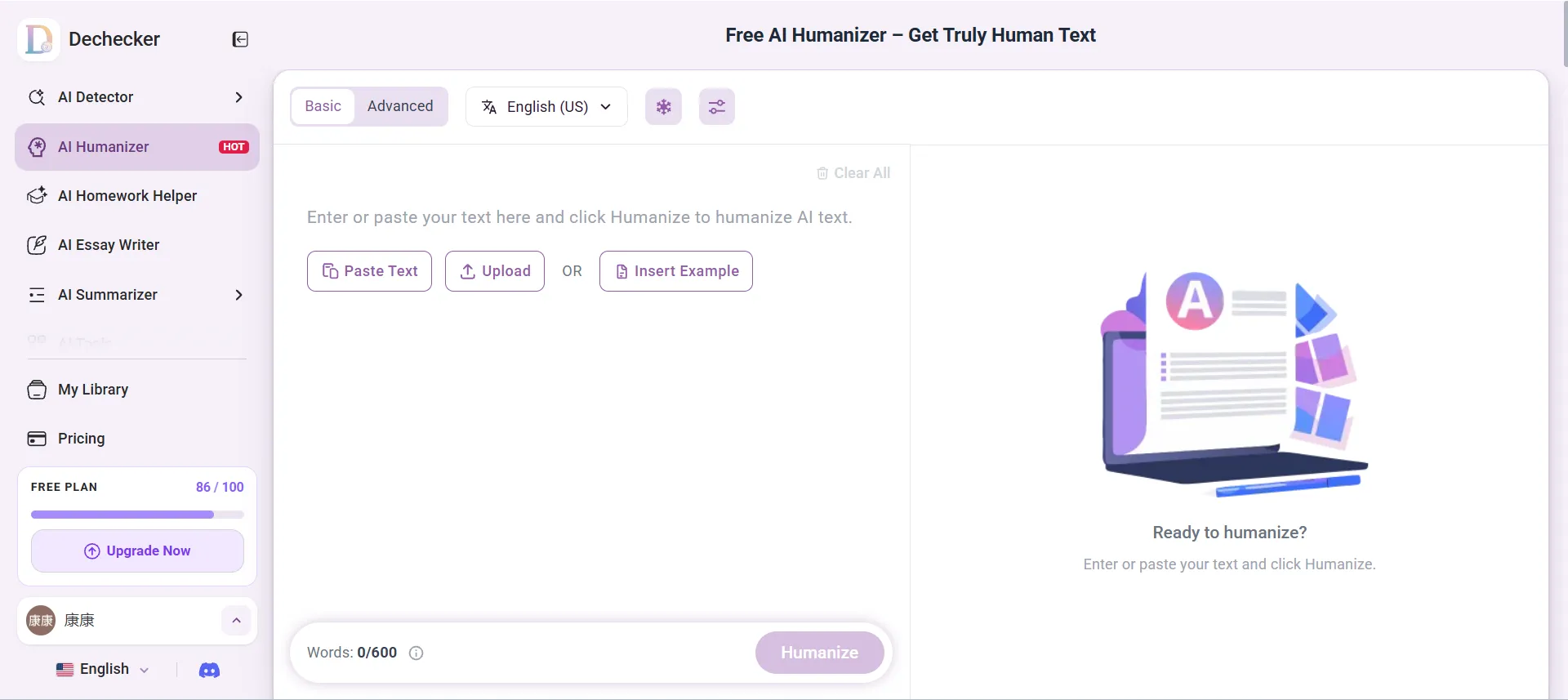Open AI Essay Writer

[x=137, y=245]
